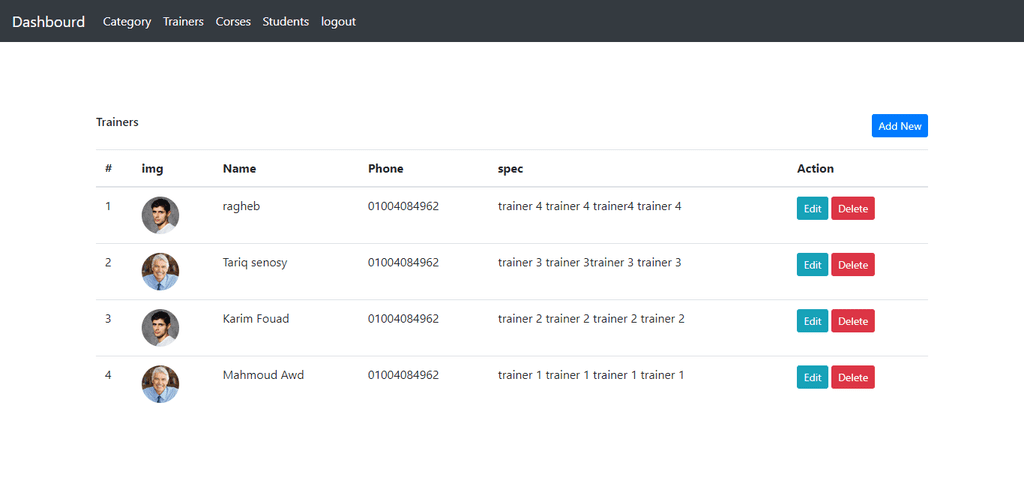This screenshot has height=496, width=1024.
Task: Edit the Karim Fouad entry
Action: (x=812, y=321)
